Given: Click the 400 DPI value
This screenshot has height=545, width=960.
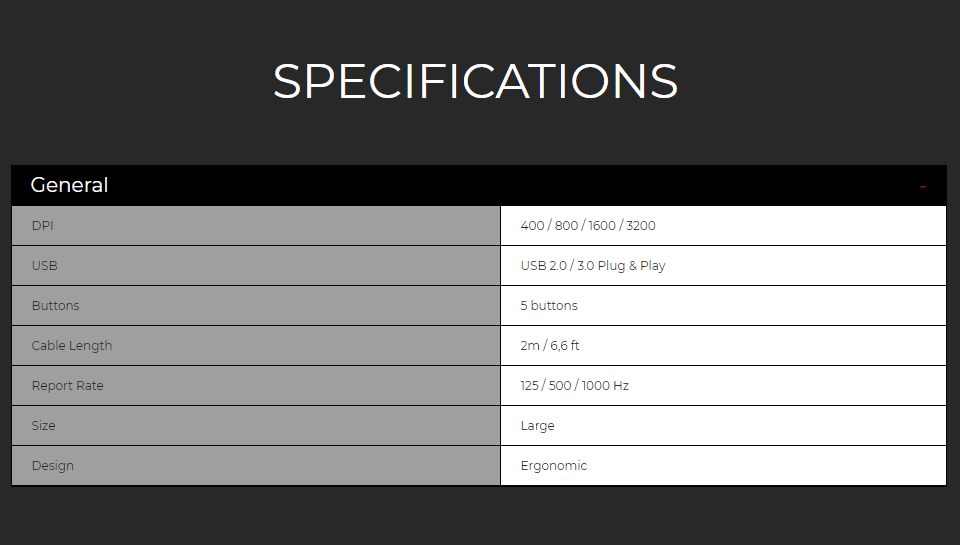Looking at the screenshot, I should click(x=532, y=225).
